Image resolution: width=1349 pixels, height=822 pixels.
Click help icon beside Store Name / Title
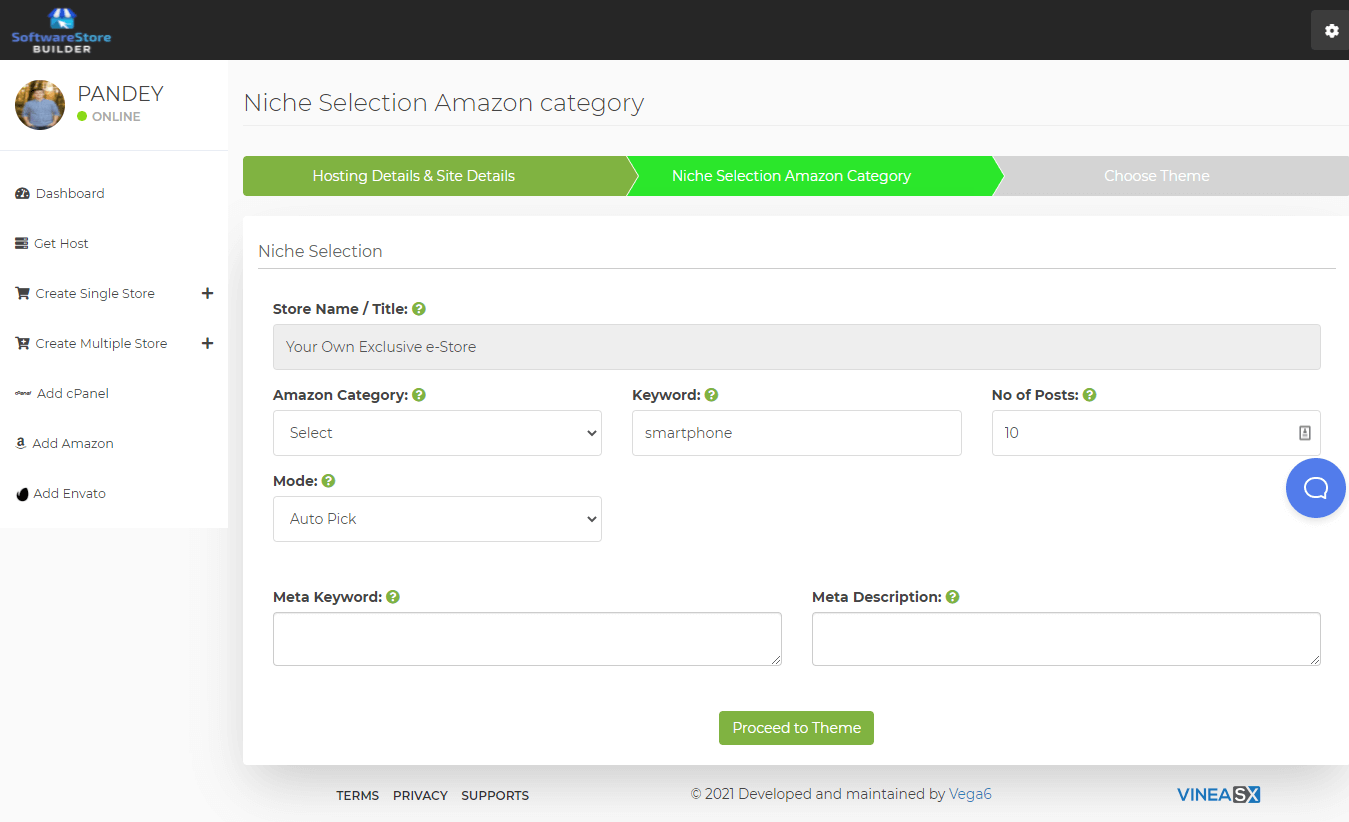419,309
